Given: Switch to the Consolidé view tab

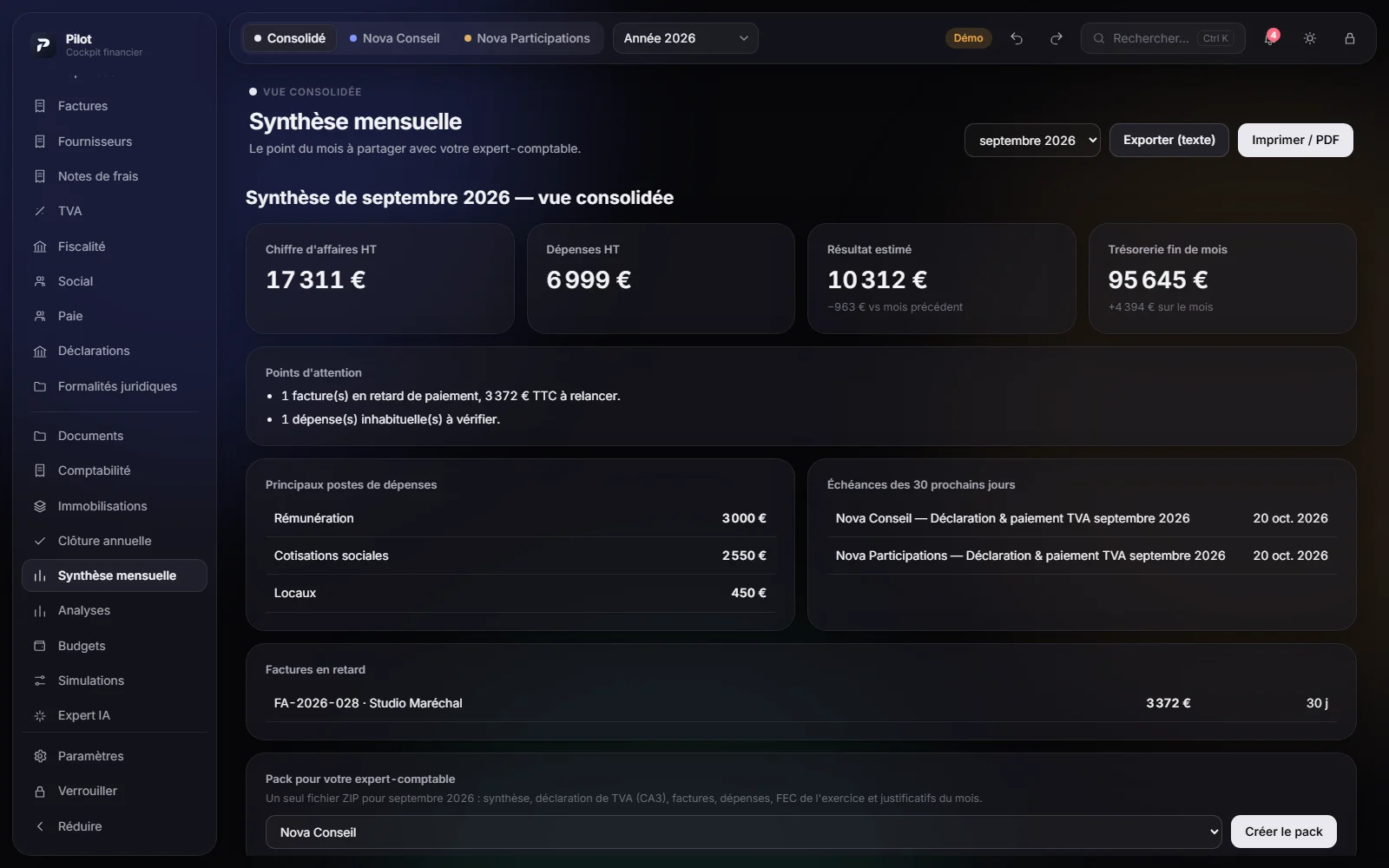Looking at the screenshot, I should tap(289, 38).
